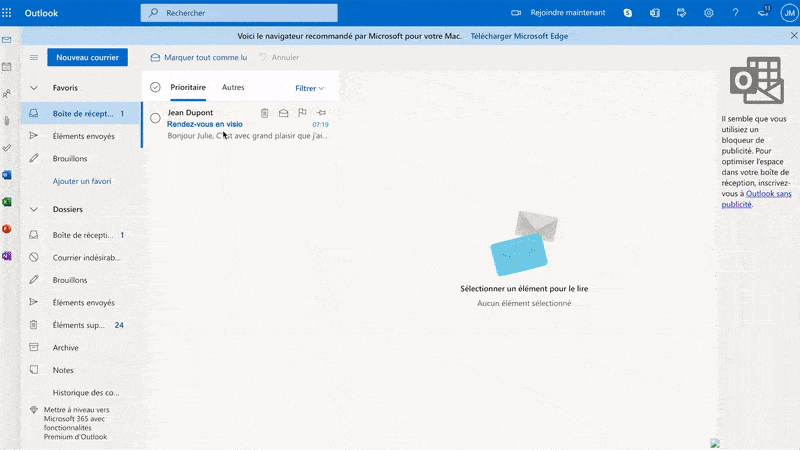The height and width of the screenshot is (450, 800).
Task: Focus the Rechercher search field
Action: 239,13
